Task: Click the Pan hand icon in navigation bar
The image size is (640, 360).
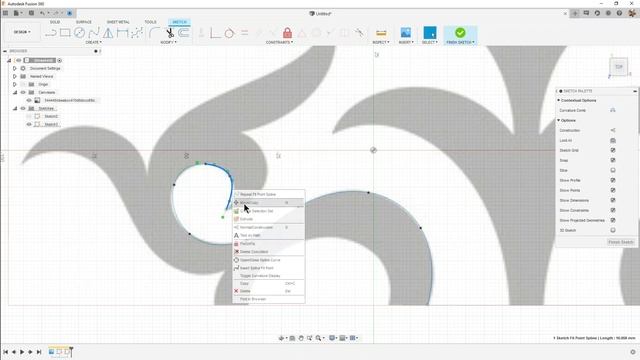Action: (x=301, y=338)
